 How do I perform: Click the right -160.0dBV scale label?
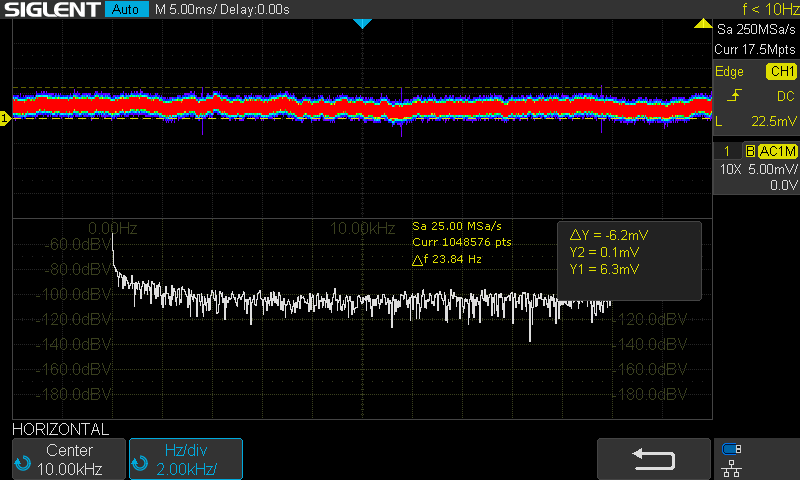(650, 369)
